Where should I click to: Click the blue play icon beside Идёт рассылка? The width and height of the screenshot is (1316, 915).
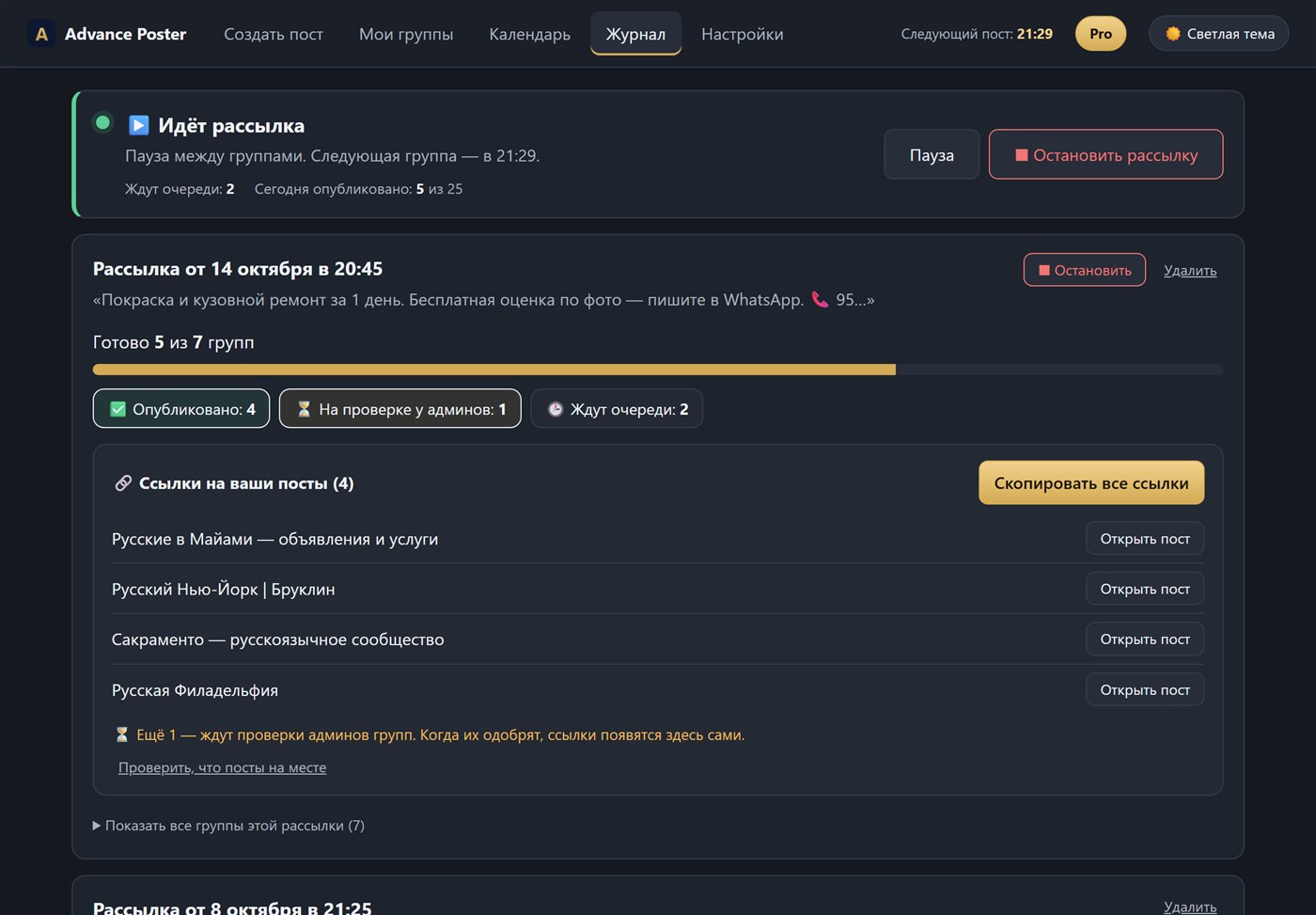point(139,125)
